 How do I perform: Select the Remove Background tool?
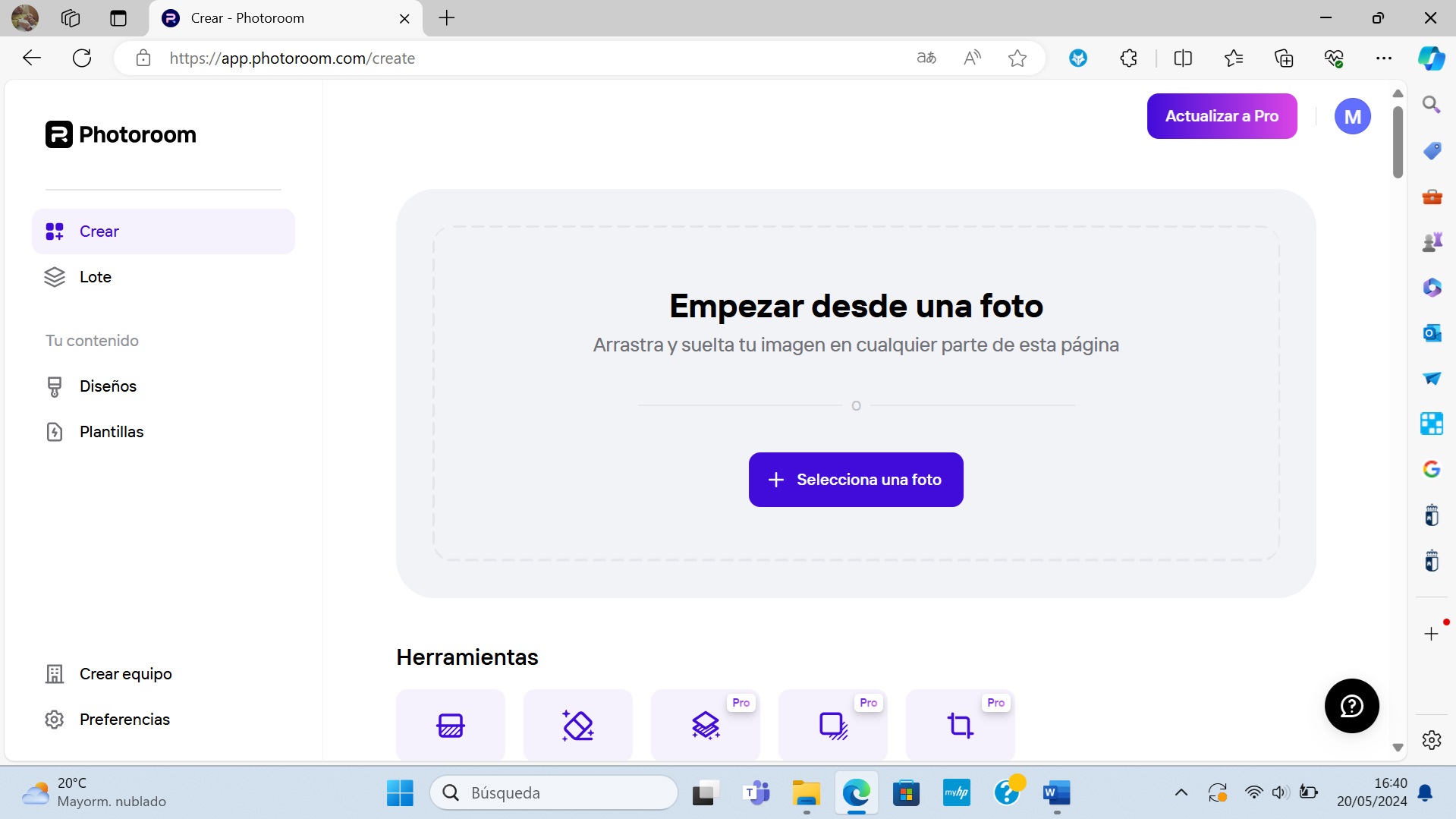click(450, 725)
